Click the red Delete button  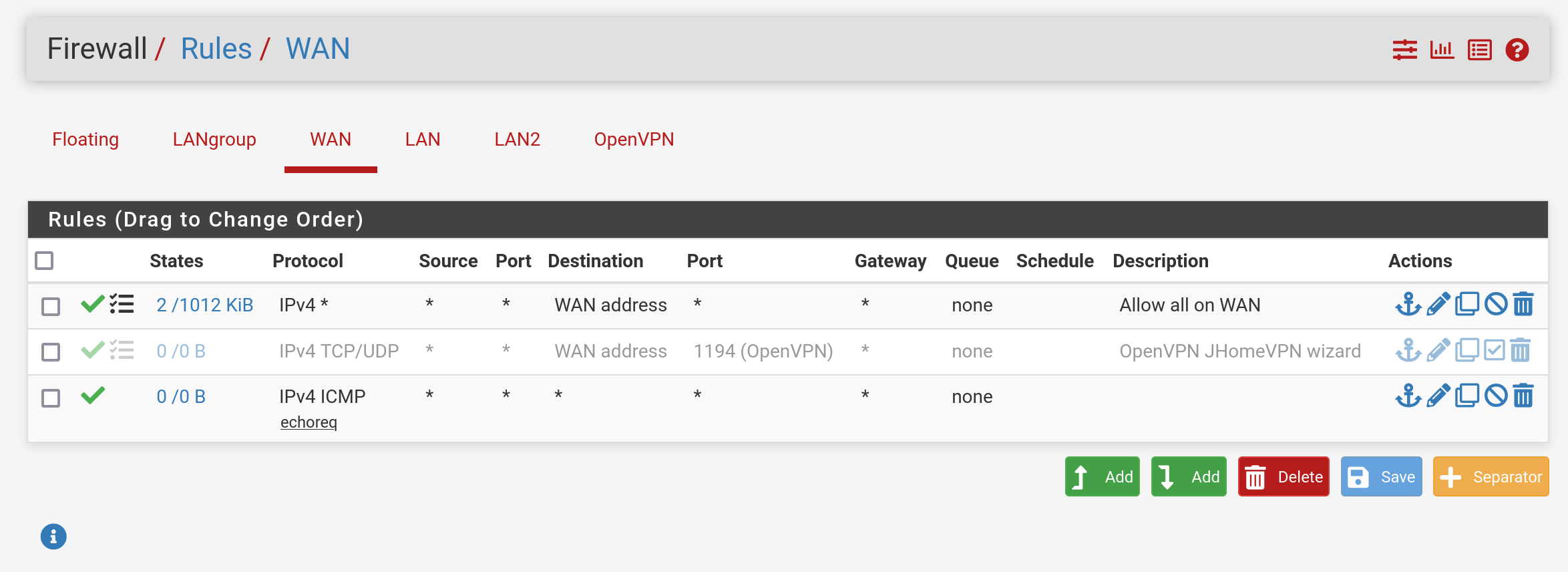click(x=1284, y=476)
